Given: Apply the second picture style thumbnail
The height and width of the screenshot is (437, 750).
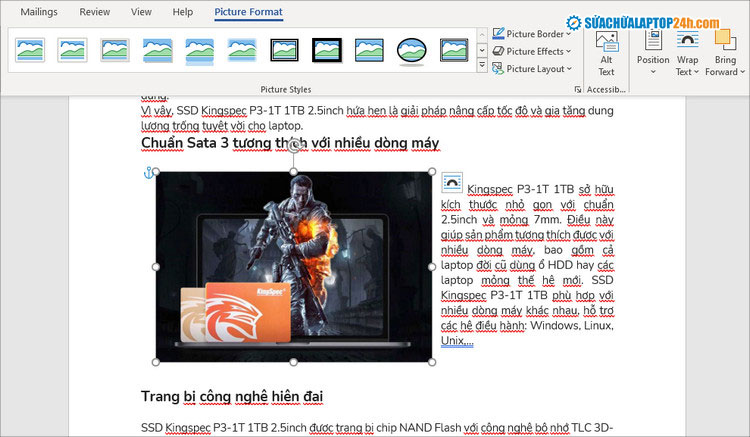Looking at the screenshot, I should 72,50.
